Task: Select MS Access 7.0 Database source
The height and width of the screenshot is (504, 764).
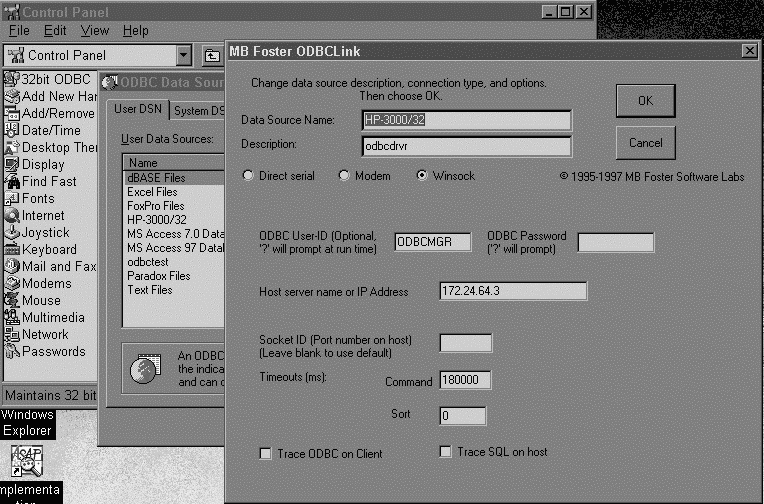Action: tap(174, 234)
